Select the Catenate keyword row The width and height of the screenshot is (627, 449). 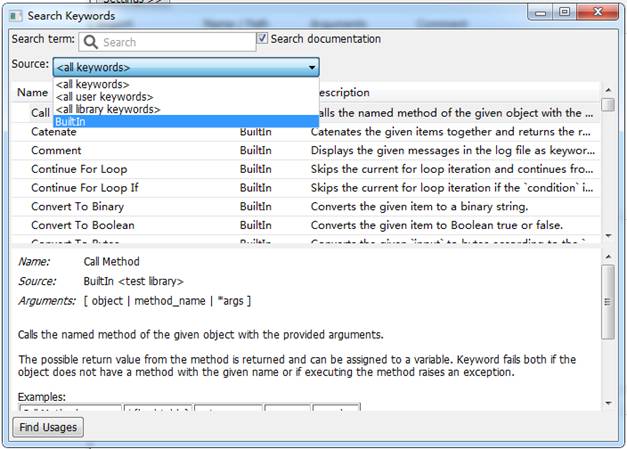[305, 132]
